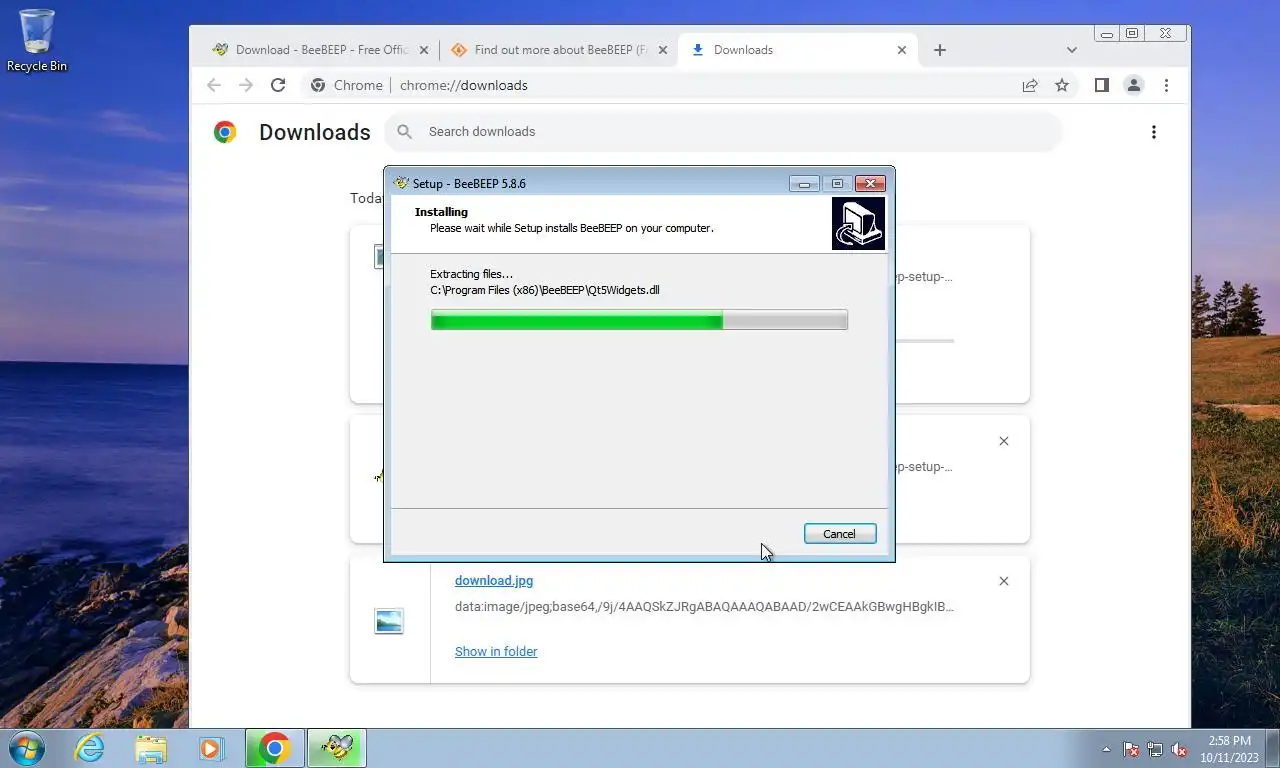This screenshot has height=768, width=1280.
Task: Click the setup installer computer image
Action: [x=858, y=223]
